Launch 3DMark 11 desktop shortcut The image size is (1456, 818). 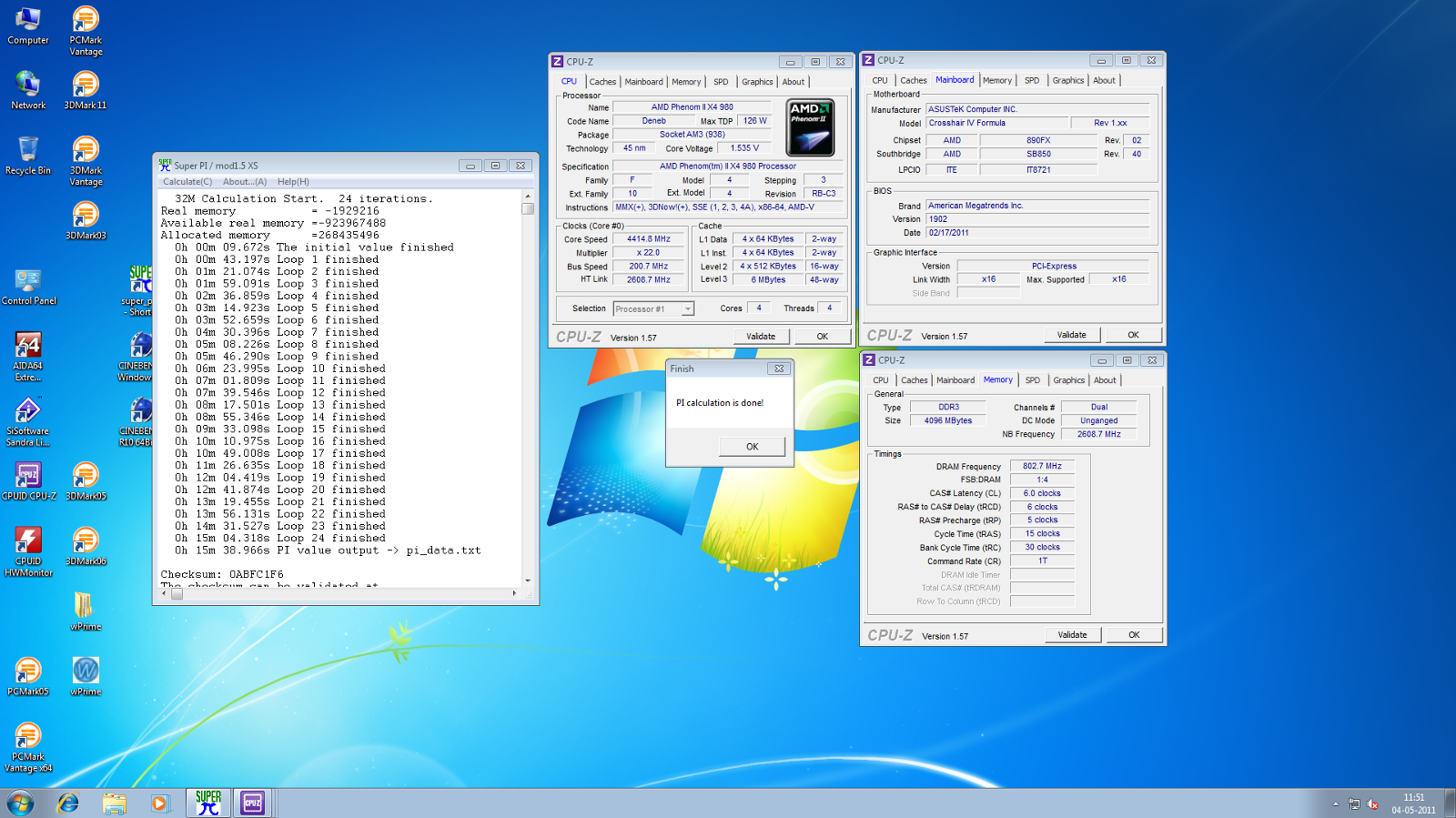click(86, 90)
